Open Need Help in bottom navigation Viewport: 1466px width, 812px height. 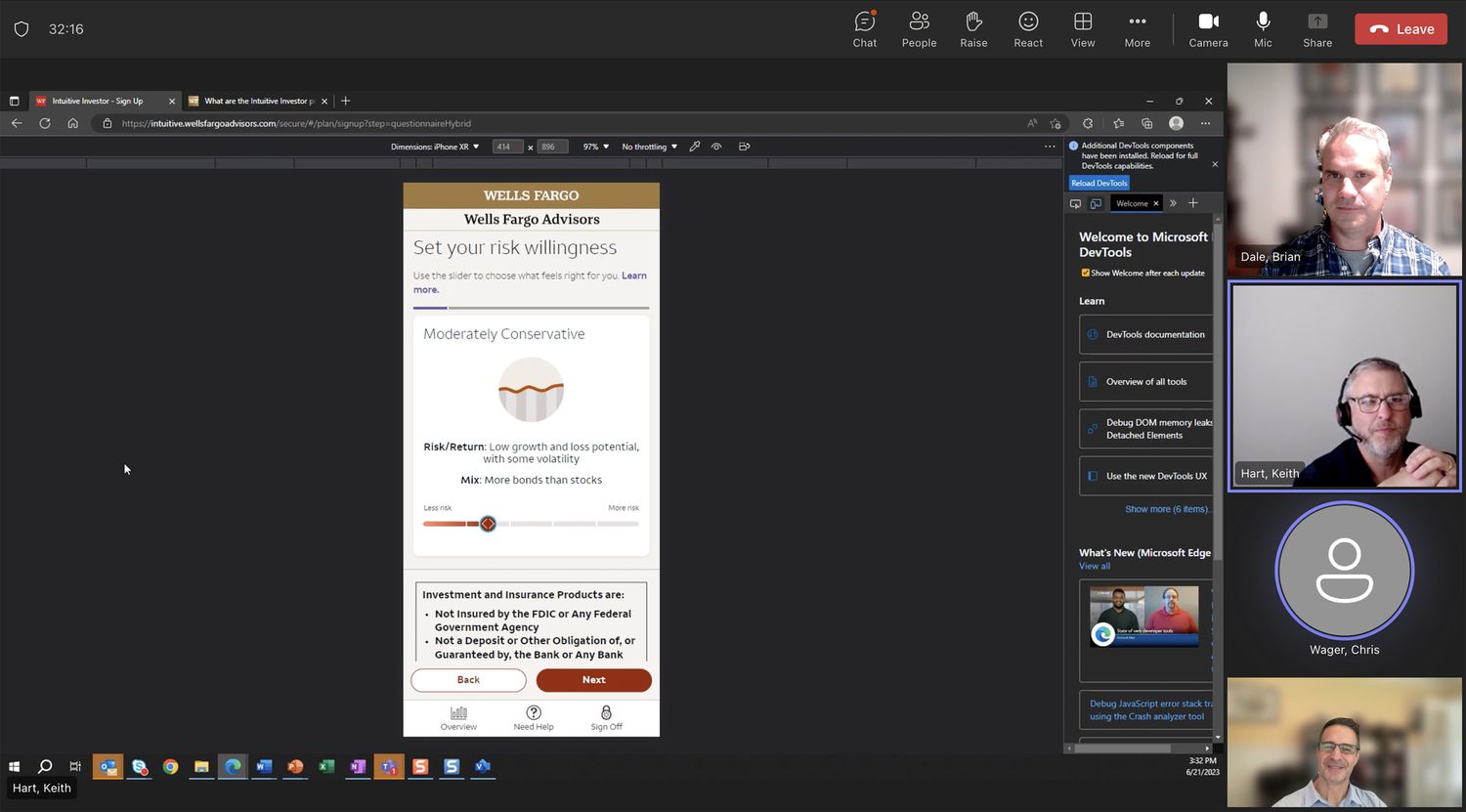click(534, 718)
